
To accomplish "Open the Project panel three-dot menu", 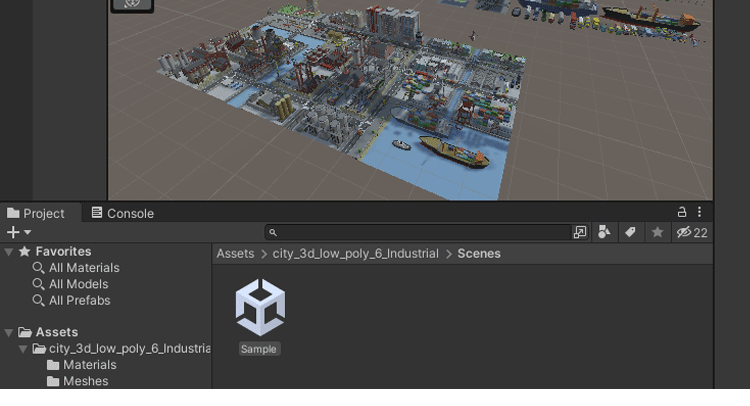I will [699, 212].
